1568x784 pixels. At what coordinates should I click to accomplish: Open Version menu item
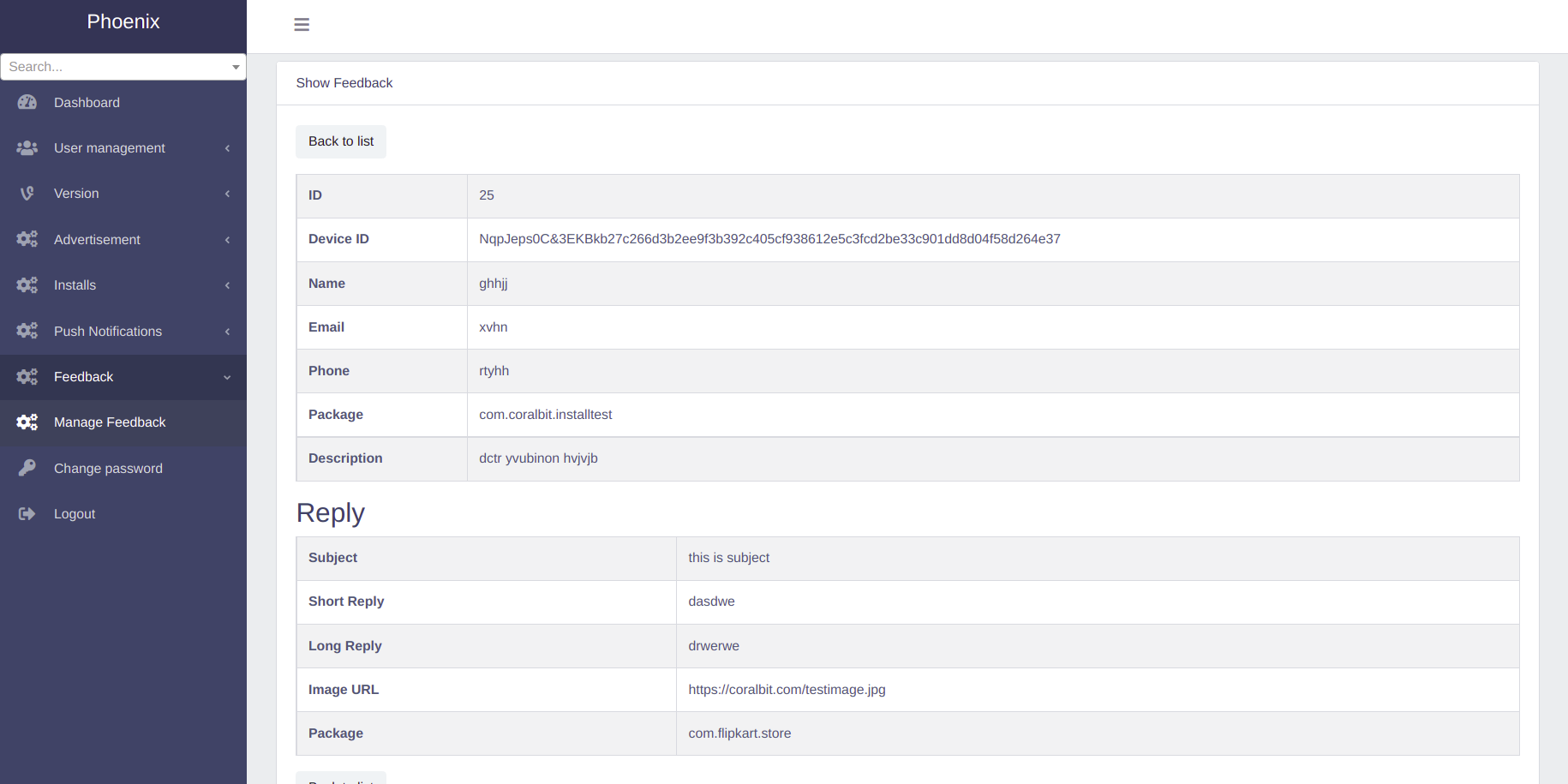coord(123,194)
